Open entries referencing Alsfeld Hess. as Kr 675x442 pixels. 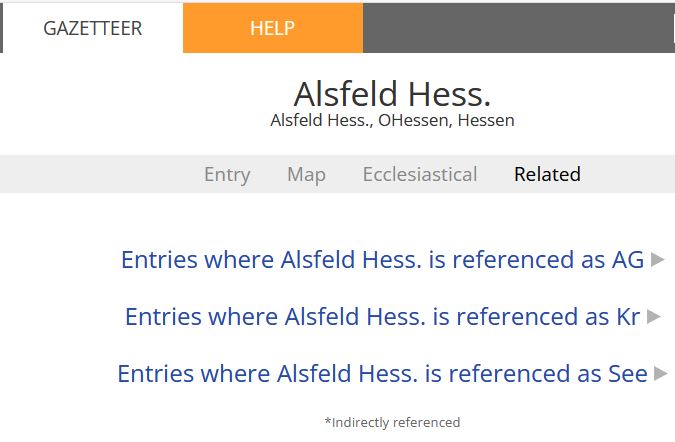pyautogui.click(x=382, y=317)
